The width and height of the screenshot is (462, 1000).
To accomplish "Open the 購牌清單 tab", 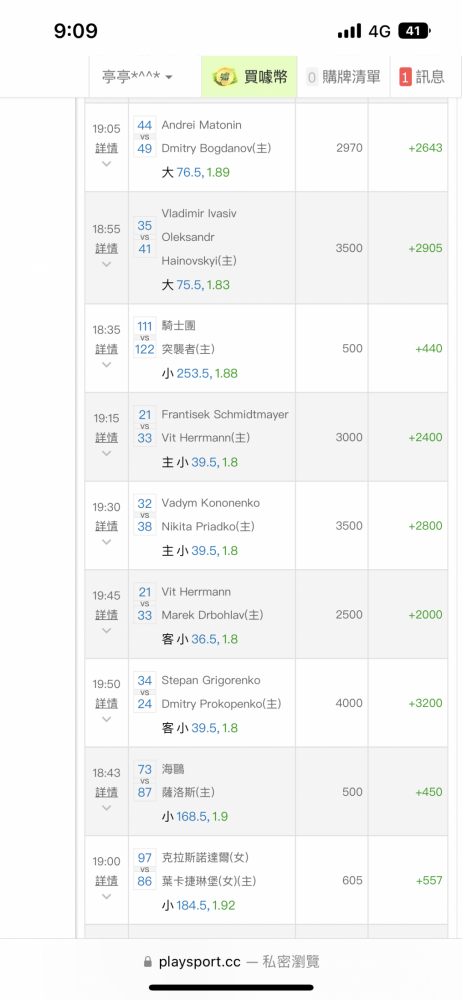I will point(344,77).
